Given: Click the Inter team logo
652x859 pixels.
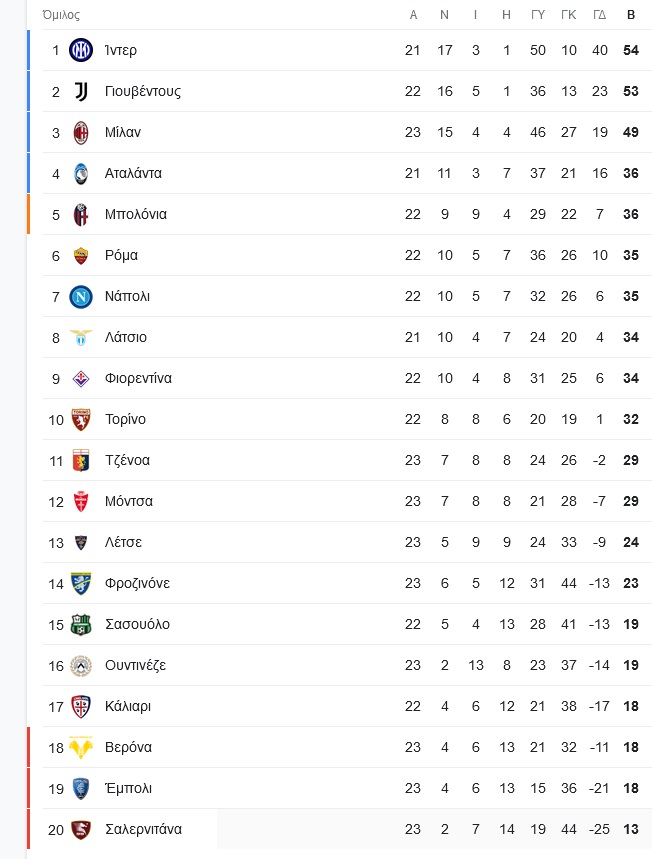Looking at the screenshot, I should pyautogui.click(x=81, y=50).
